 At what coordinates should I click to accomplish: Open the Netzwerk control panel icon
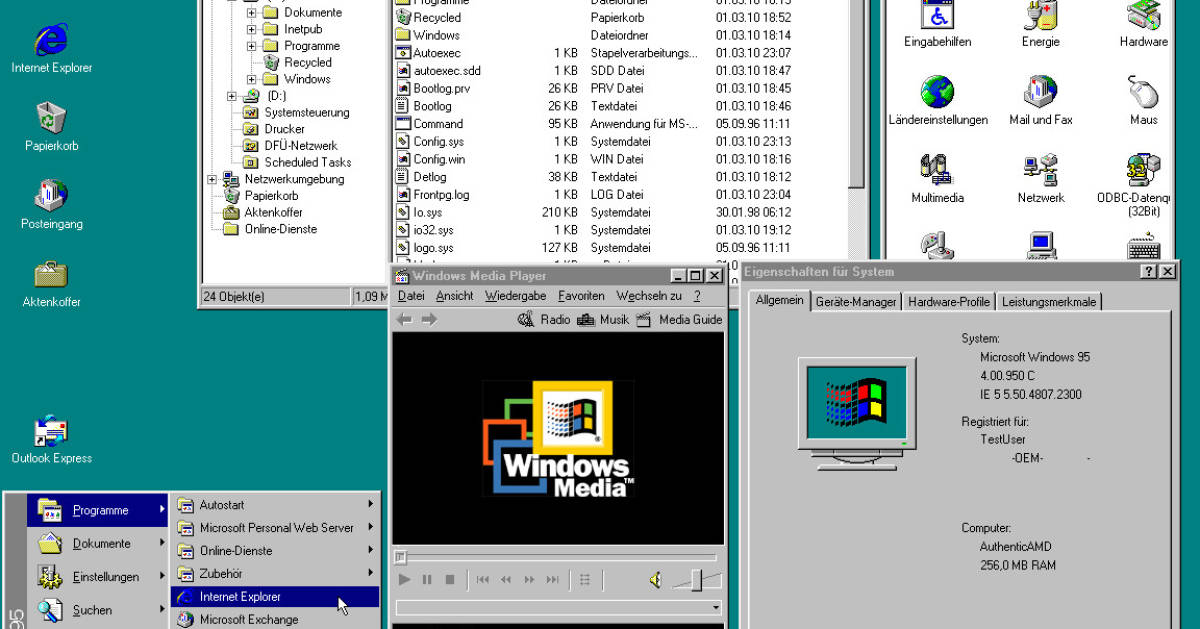click(x=1040, y=170)
